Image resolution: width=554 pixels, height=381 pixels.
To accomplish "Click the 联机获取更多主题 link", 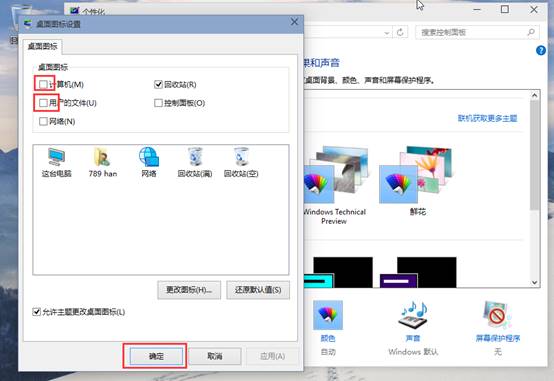I will tap(487, 118).
